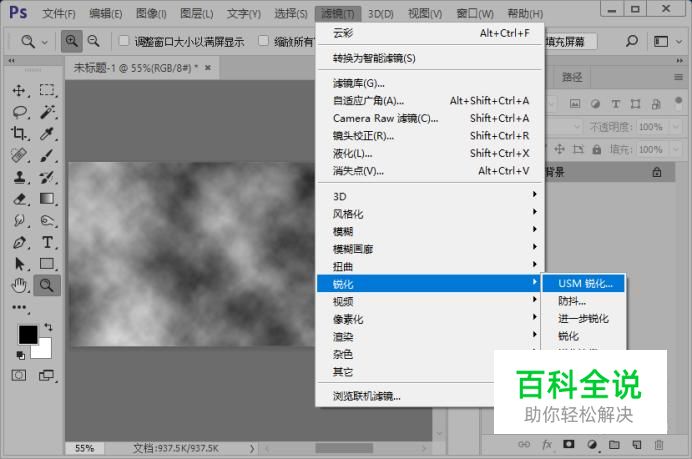692x459 pixels.
Task: Select the Spot Healing Brush tool
Action: (x=19, y=155)
